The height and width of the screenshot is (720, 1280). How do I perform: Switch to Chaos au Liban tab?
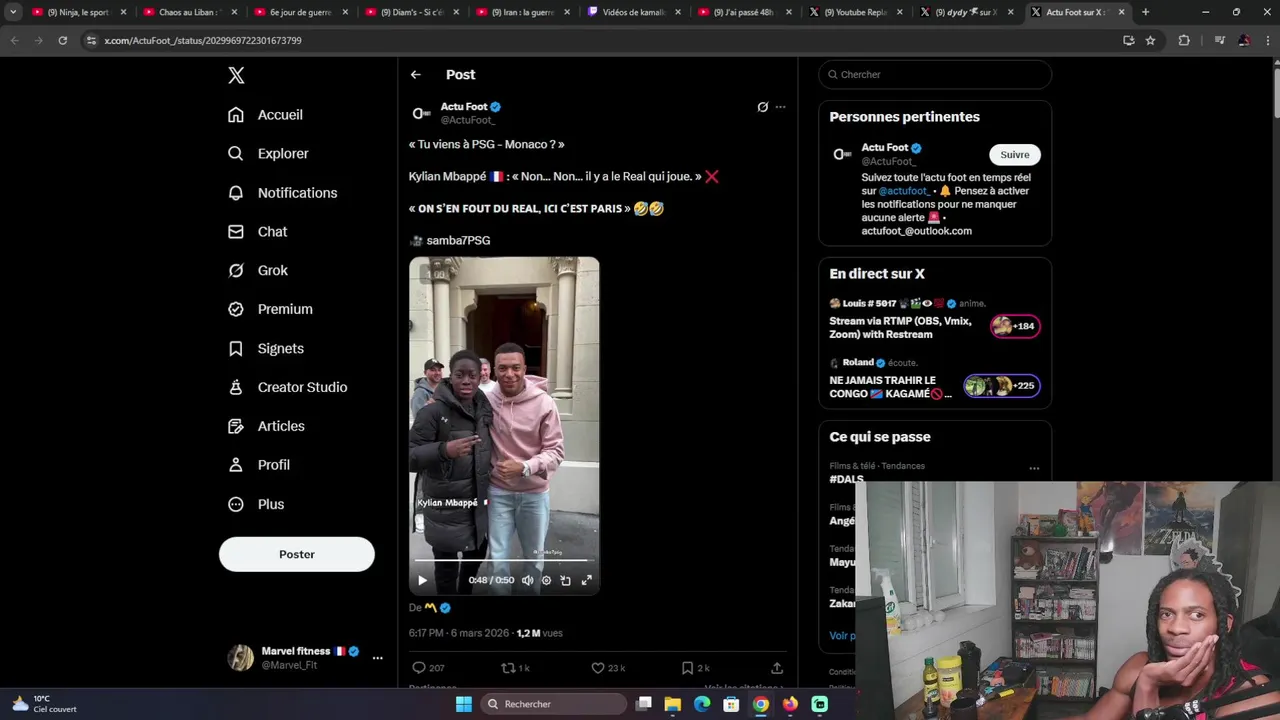[x=190, y=12]
